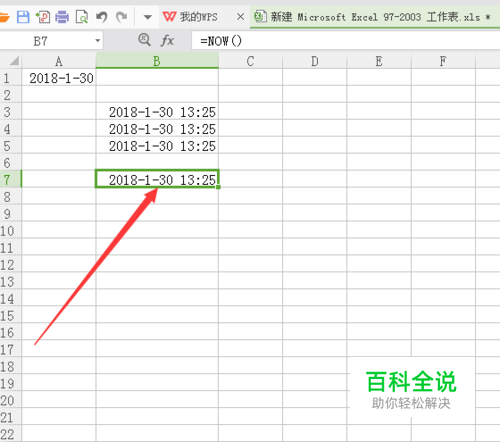Viewport: 500px width, 442px height.
Task: Open the Name Box dropdown arrow
Action: pyautogui.click(x=98, y=41)
